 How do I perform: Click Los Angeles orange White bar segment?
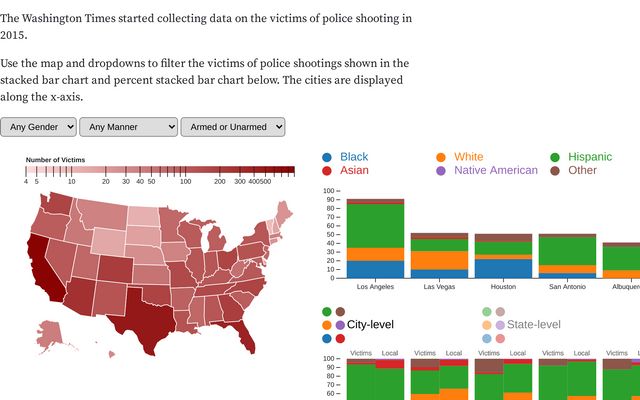point(375,254)
